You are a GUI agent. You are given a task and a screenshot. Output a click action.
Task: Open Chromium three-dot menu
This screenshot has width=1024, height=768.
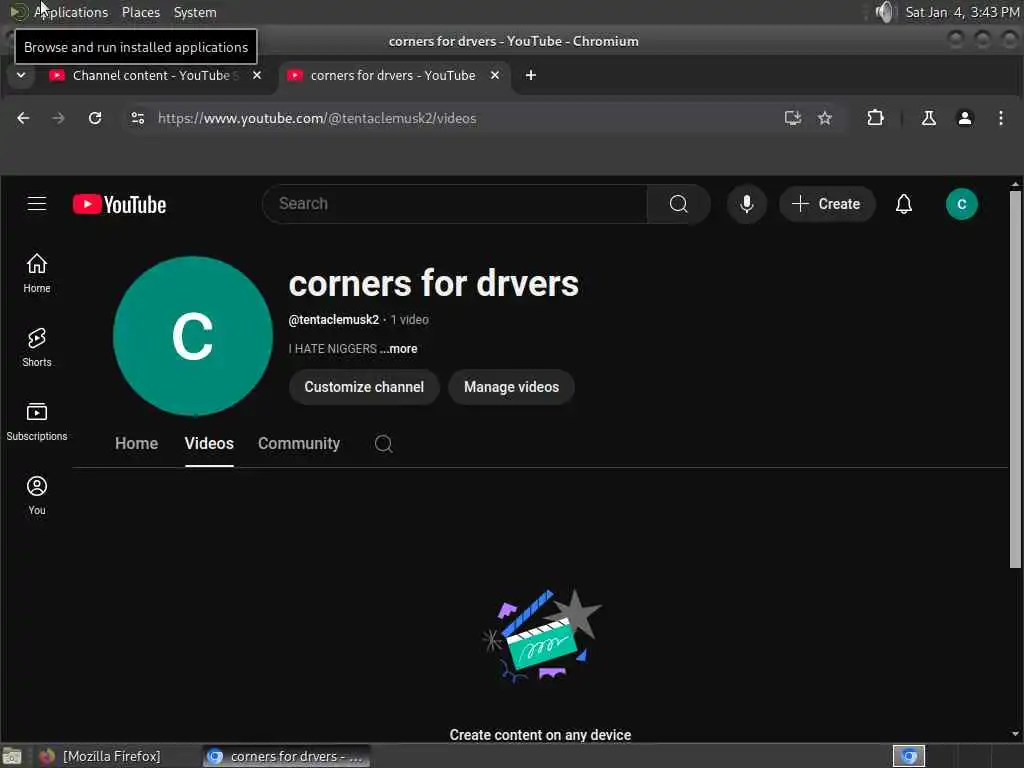[1000, 118]
